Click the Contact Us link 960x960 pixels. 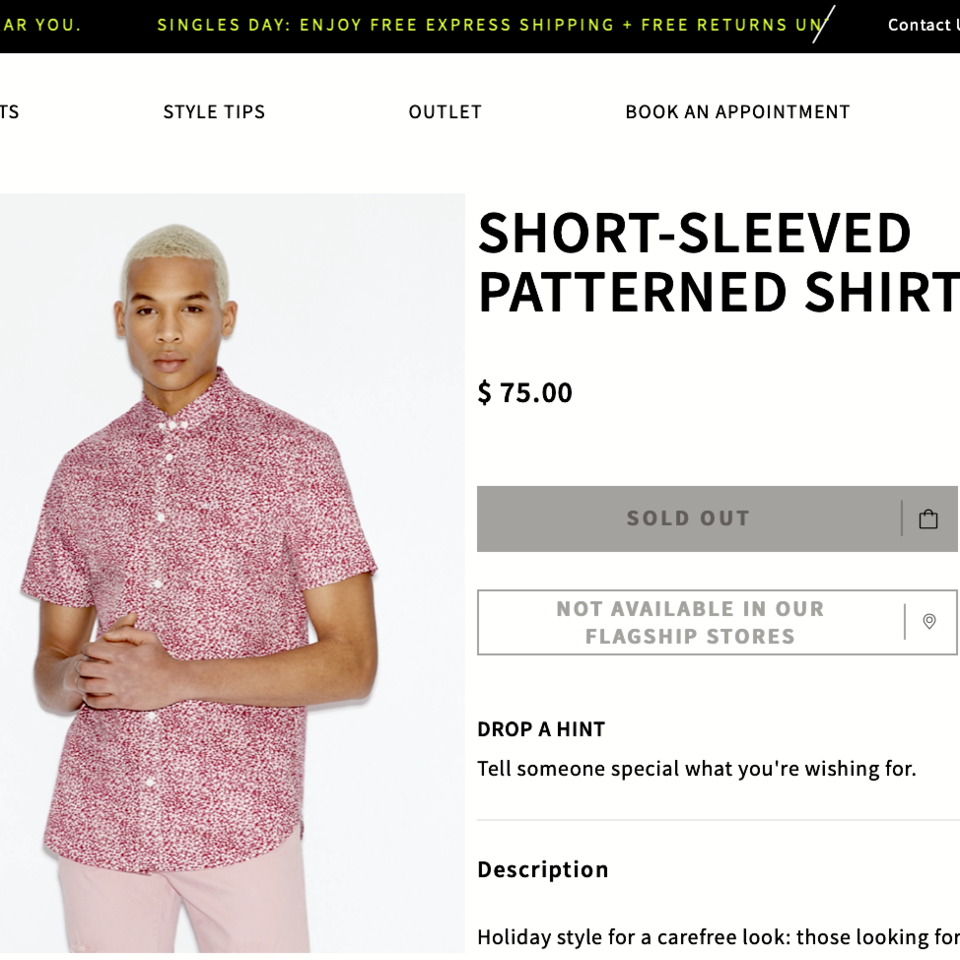[922, 25]
